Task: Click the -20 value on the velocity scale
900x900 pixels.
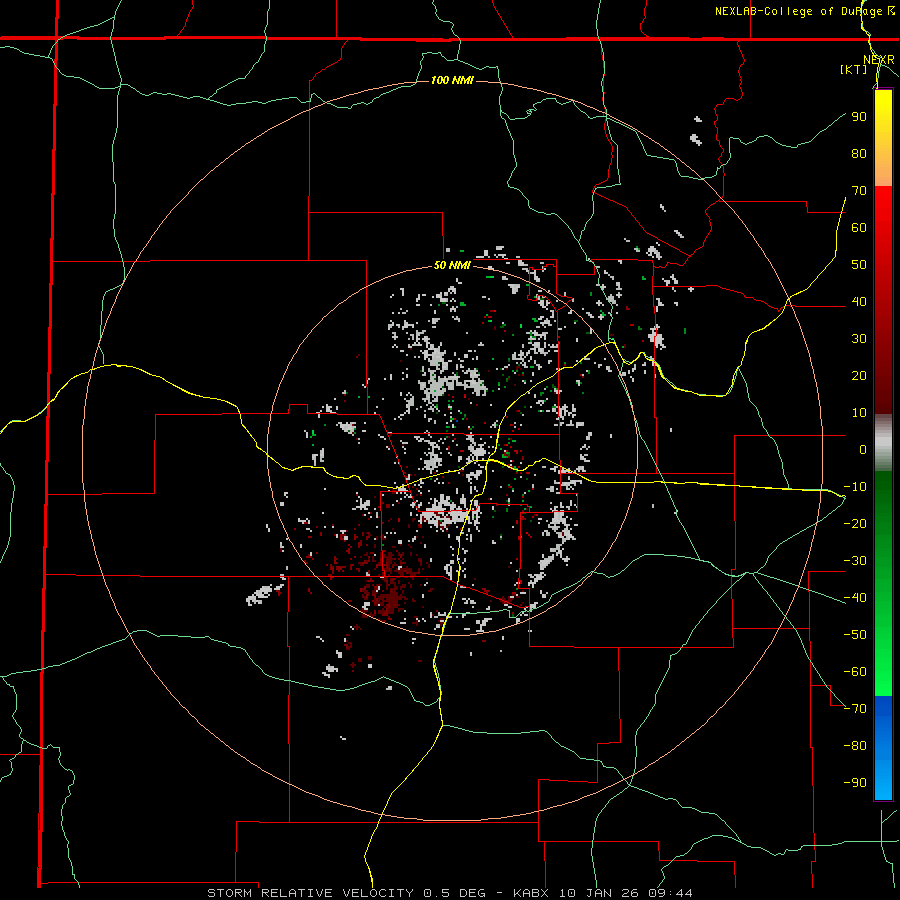Action: (855, 523)
